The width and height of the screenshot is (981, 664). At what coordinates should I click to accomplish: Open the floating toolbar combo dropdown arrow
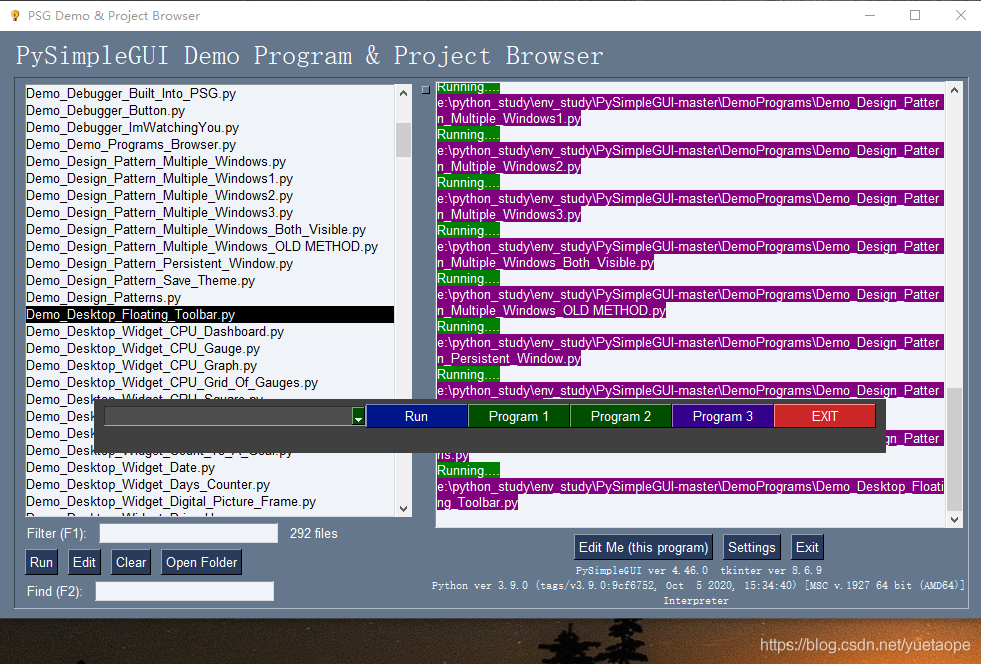[x=358, y=417]
